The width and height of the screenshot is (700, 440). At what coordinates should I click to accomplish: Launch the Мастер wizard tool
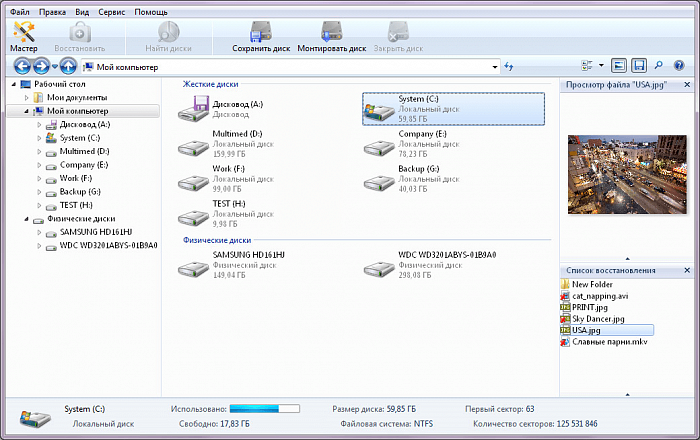tap(24, 37)
